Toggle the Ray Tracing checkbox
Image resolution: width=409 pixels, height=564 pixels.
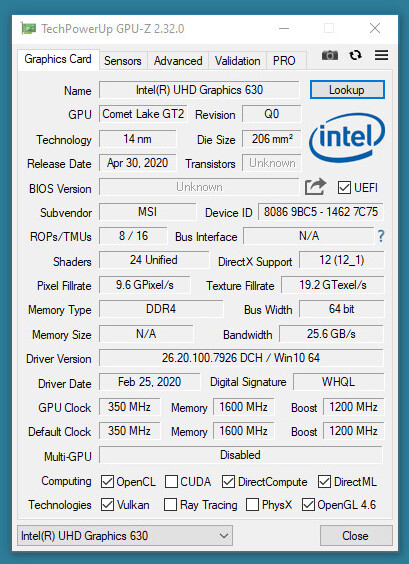tap(170, 505)
